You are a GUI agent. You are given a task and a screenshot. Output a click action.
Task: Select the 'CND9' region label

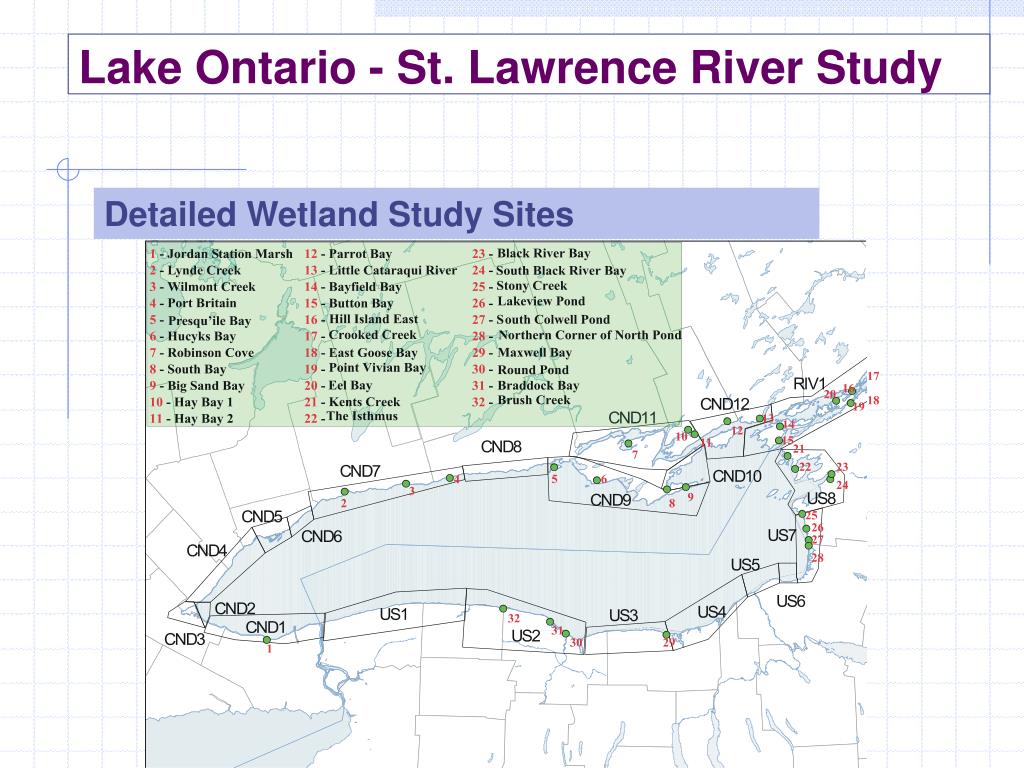point(611,500)
